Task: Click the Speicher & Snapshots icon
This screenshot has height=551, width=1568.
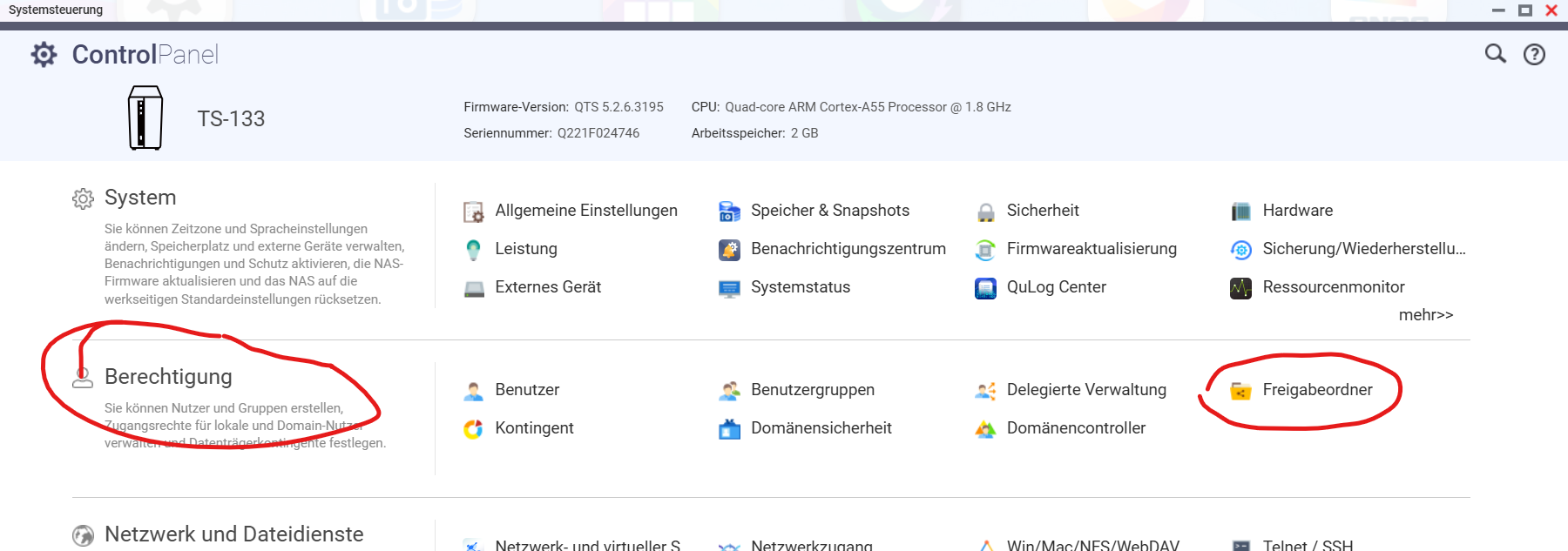Action: pos(729,212)
